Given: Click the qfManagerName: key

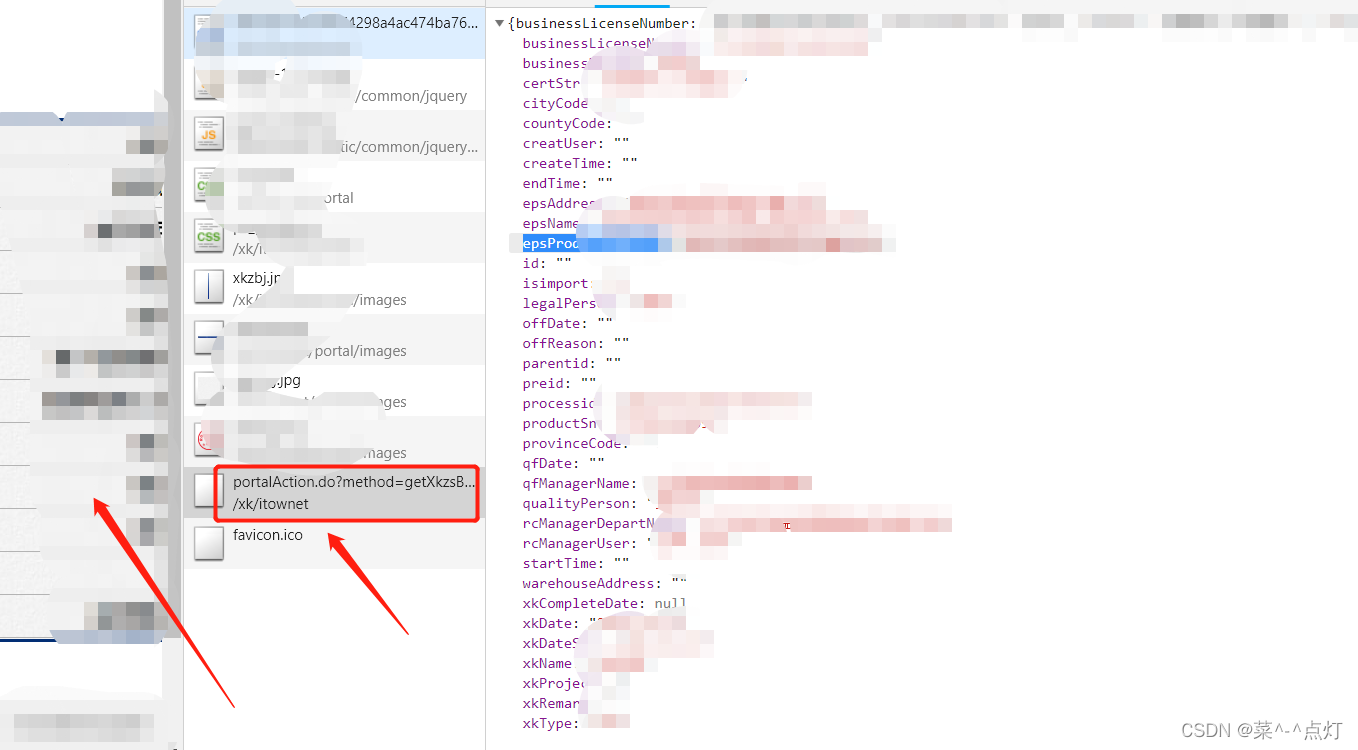Looking at the screenshot, I should (x=580, y=483).
